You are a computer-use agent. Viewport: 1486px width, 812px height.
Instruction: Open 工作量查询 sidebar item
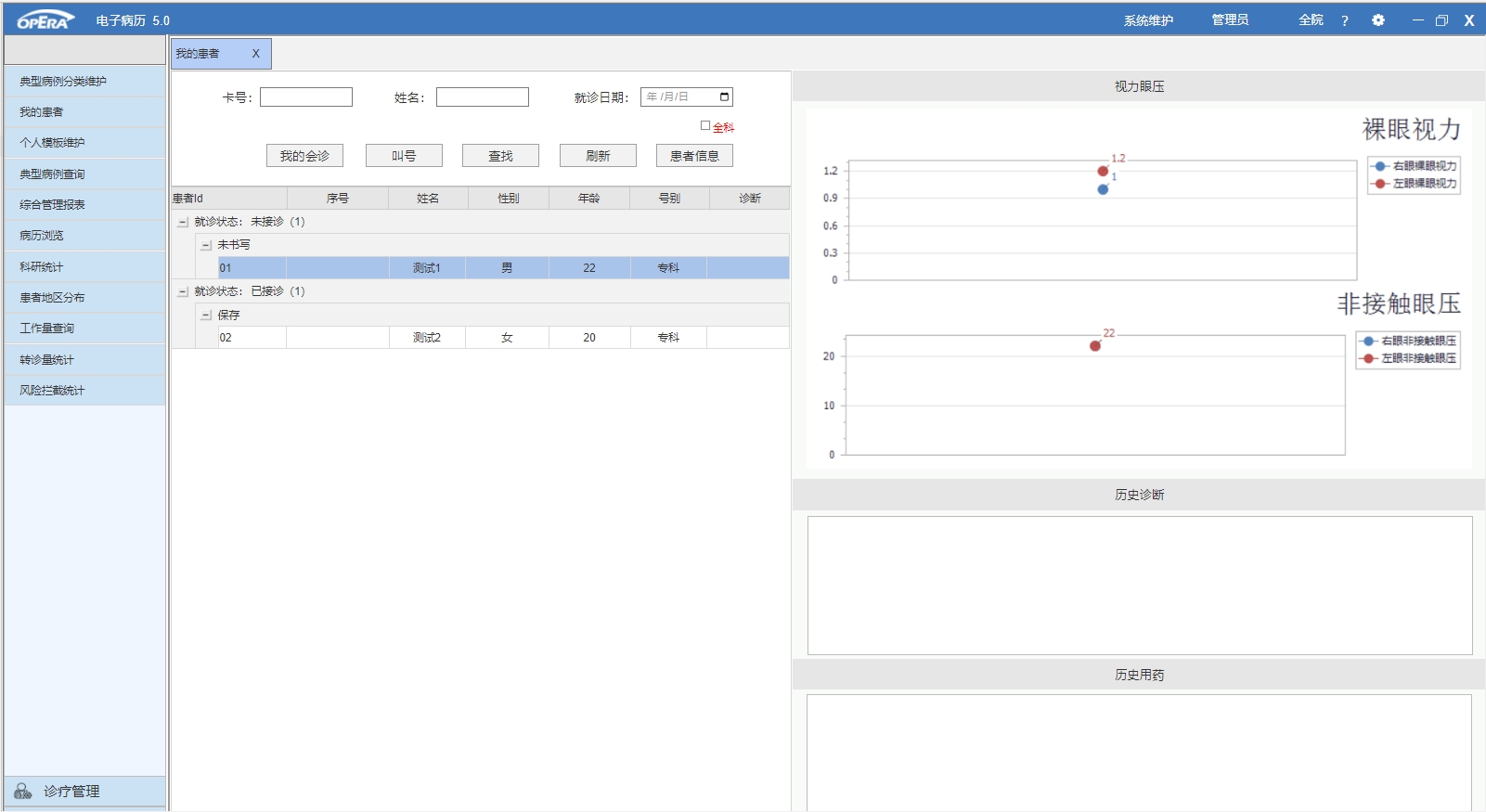click(x=84, y=328)
